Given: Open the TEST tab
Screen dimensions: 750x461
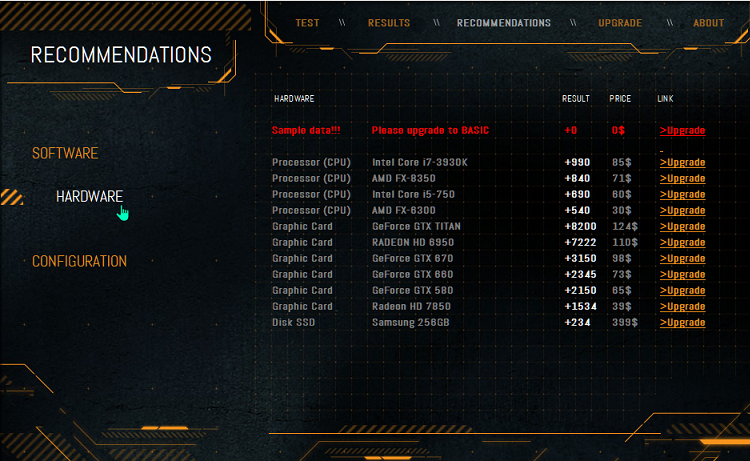Looking at the screenshot, I should tap(307, 23).
